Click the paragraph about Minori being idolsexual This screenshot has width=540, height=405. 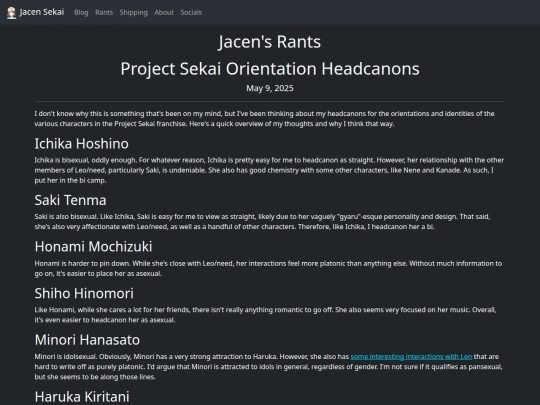coord(269,367)
